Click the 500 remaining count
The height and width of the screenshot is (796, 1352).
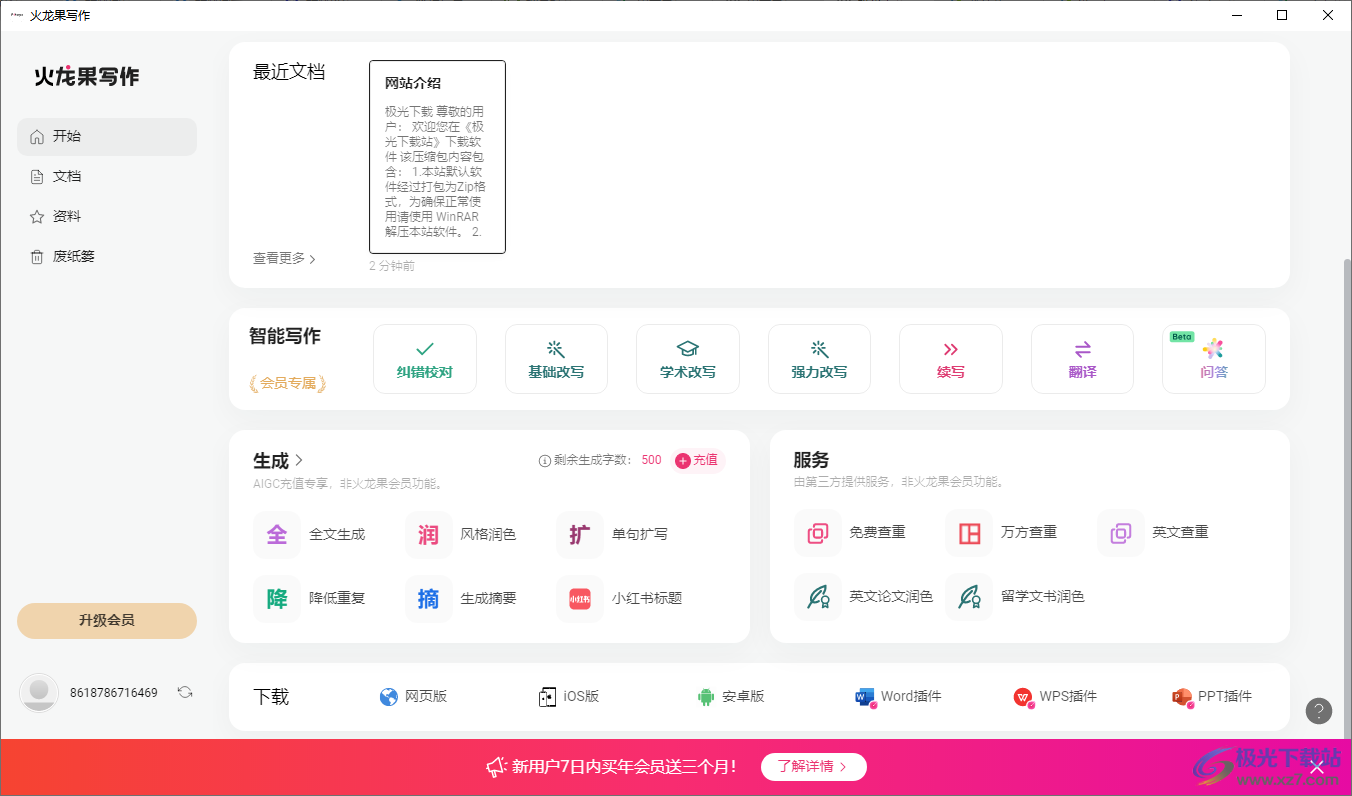[x=651, y=461]
